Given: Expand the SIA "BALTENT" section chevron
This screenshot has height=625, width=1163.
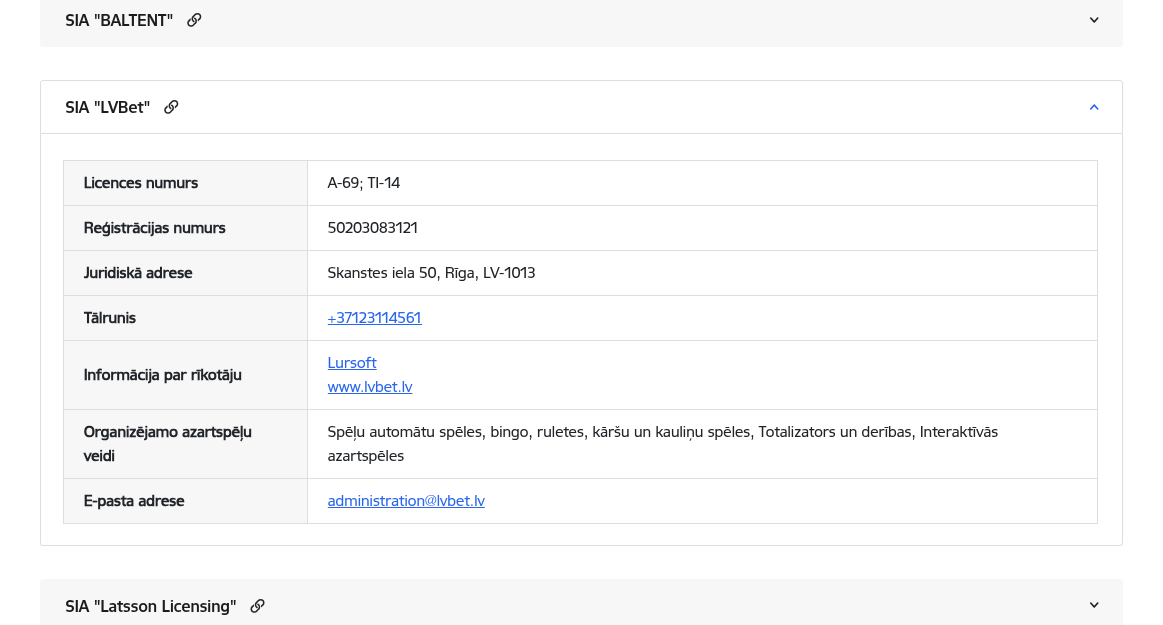Looking at the screenshot, I should pyautogui.click(x=1094, y=20).
